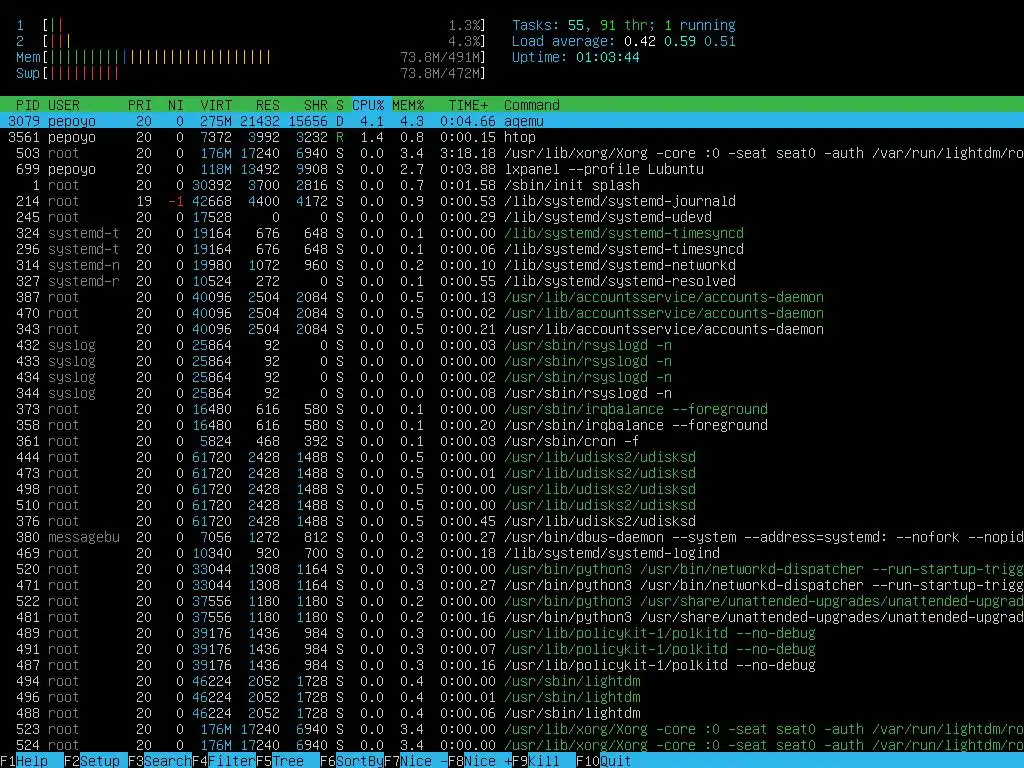The height and width of the screenshot is (768, 1024).
Task: Sort by the Command column header
Action: click(x=532, y=105)
